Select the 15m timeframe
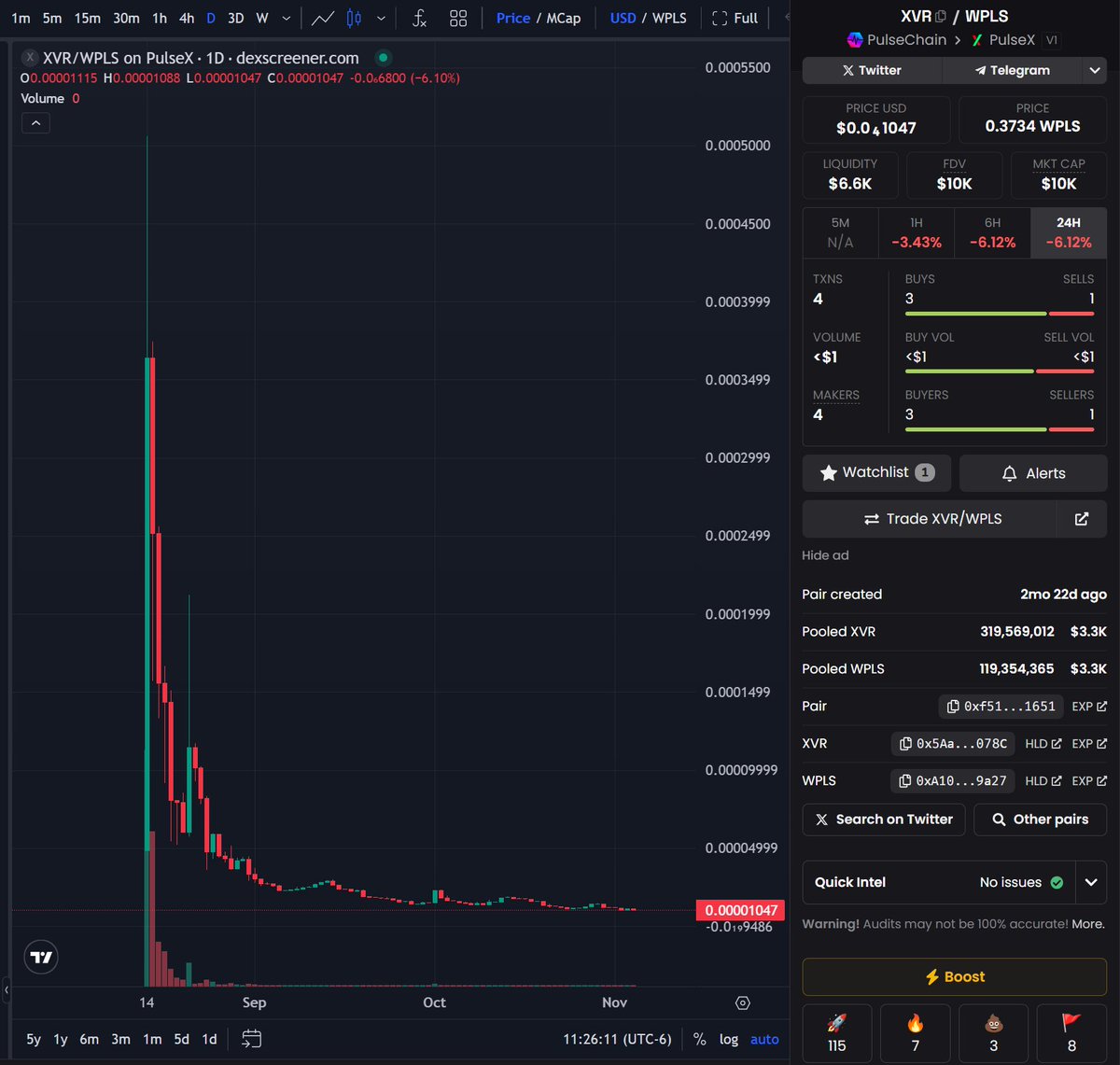 pyautogui.click(x=87, y=18)
